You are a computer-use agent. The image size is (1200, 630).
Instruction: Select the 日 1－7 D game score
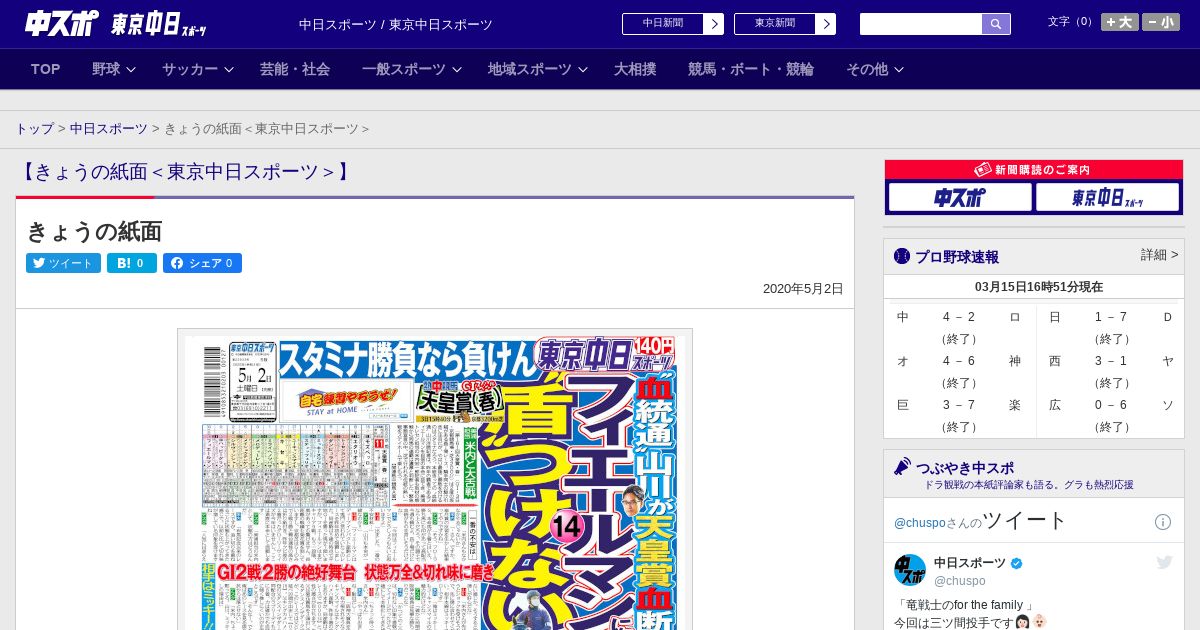(1111, 327)
